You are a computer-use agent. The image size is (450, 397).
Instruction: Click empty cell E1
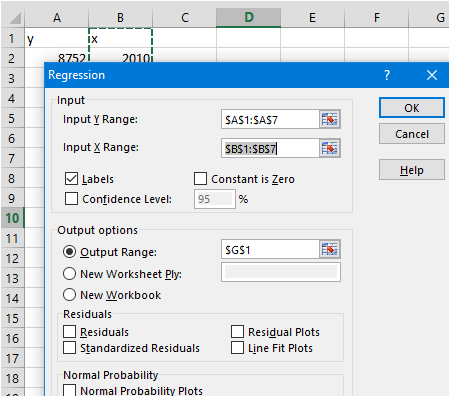click(312, 39)
